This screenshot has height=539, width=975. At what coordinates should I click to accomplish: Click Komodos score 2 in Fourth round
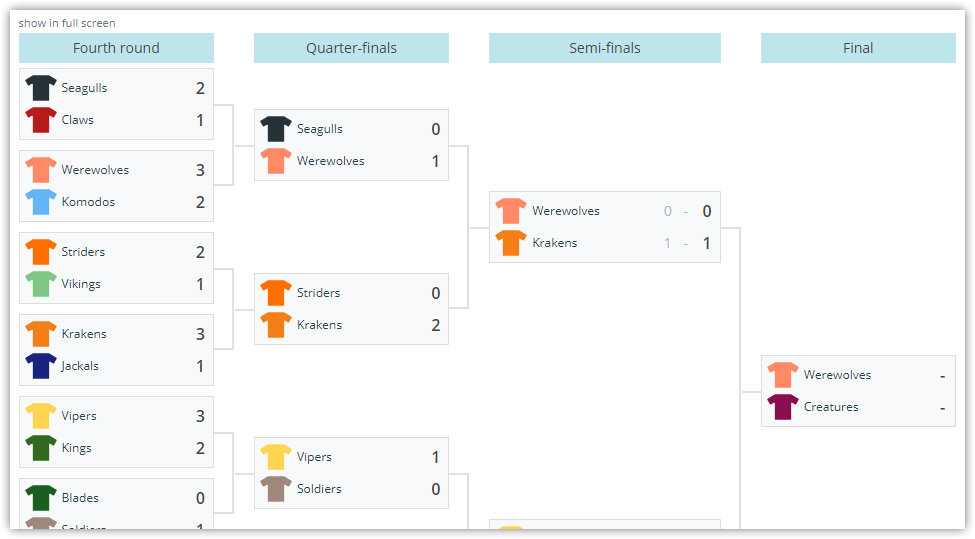(200, 202)
